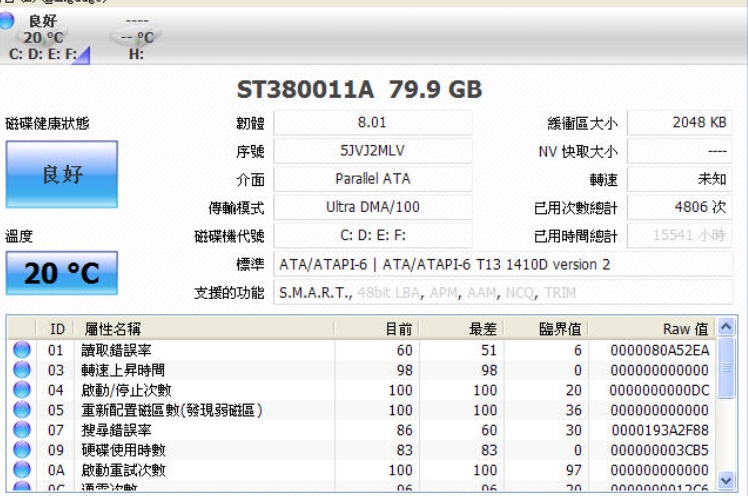The image size is (748, 496).
Task: Click raw value 0000193A2F88
Action: [660, 431]
